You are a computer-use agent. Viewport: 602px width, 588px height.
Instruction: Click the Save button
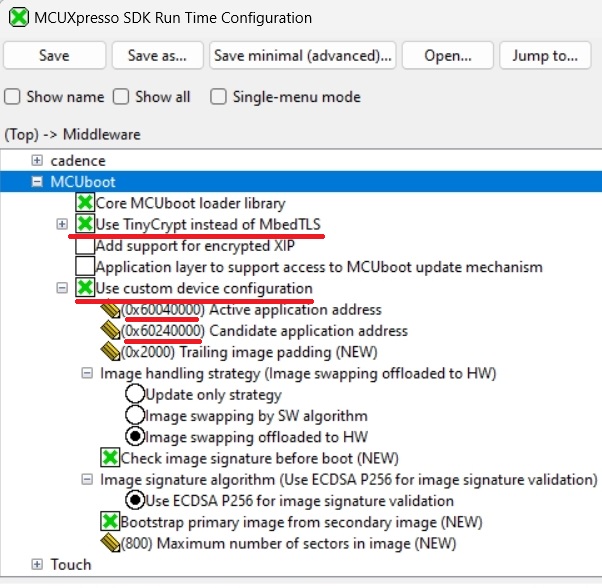(54, 56)
